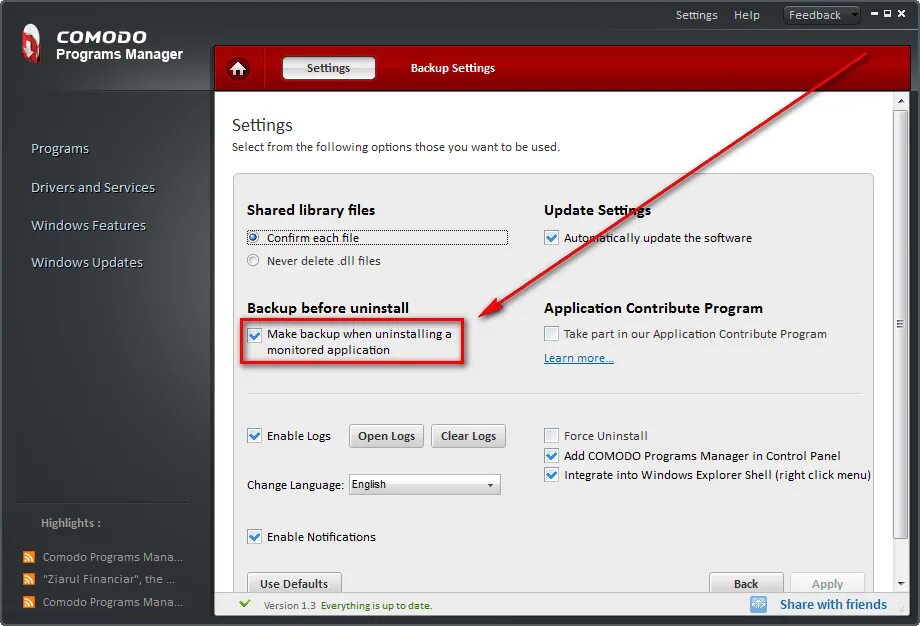The width and height of the screenshot is (920, 626).
Task: Click the Apply button
Action: (x=827, y=583)
